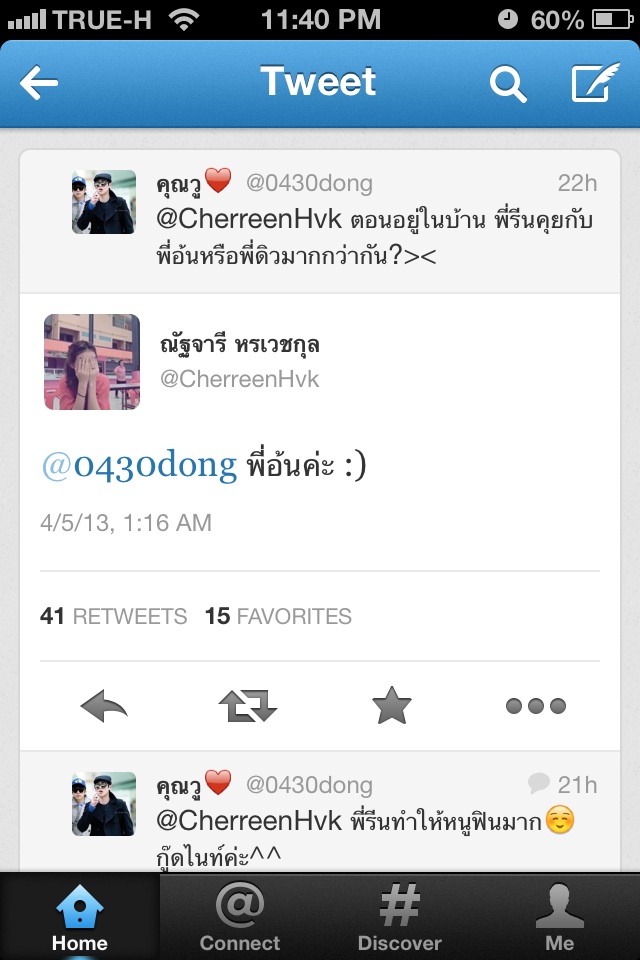
Task: Open the 21h reply tweet below
Action: tap(320, 811)
